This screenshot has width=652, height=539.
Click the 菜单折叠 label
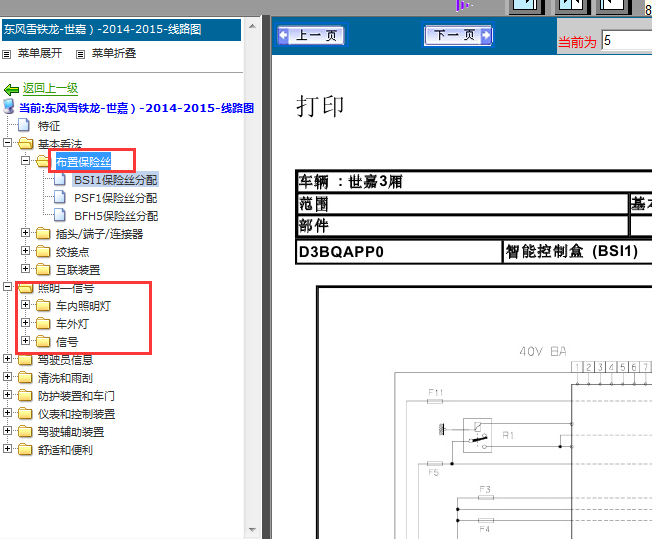pyautogui.click(x=114, y=53)
